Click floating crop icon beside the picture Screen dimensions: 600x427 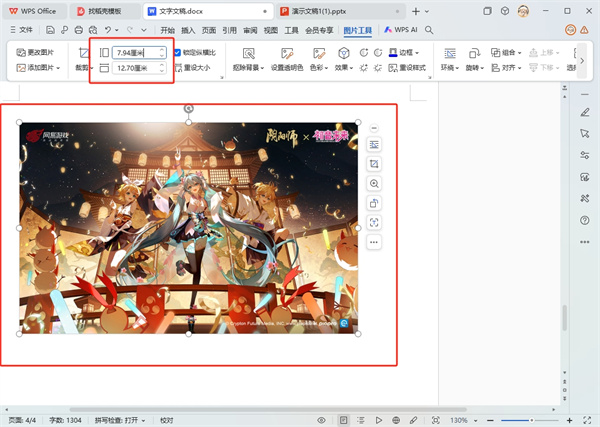pyautogui.click(x=374, y=164)
